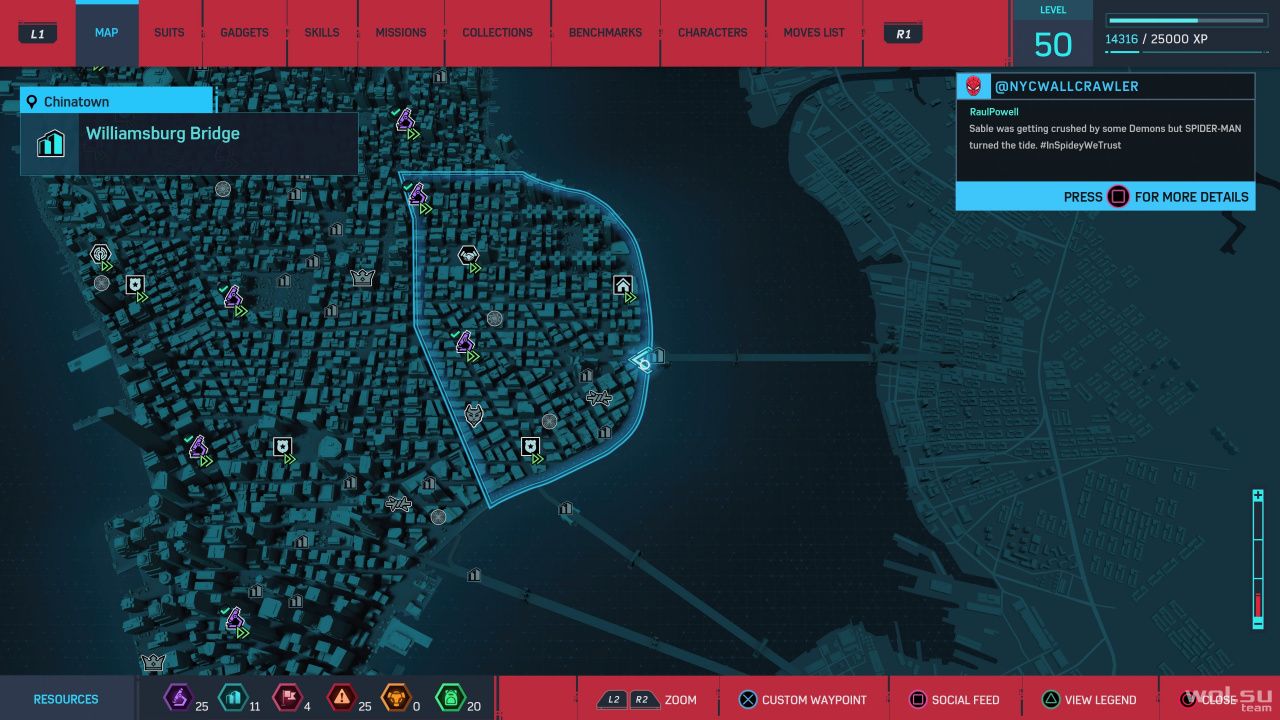Click the cross button icon for Custom Waypoint
Screen dimensions: 1280x720
point(748,700)
